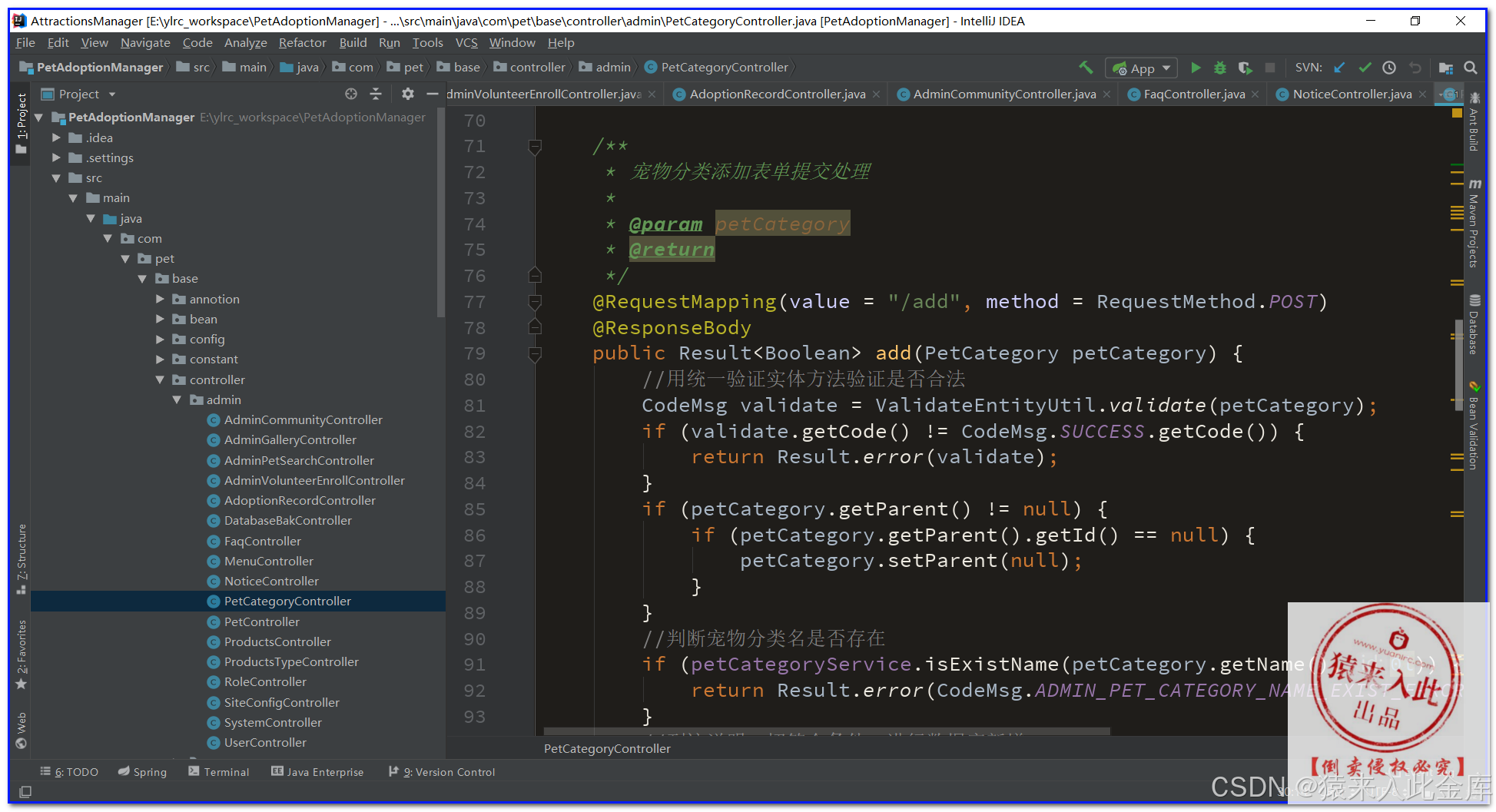Toggle code fold at line 71 Javadoc
This screenshot has height=812, width=1496.
click(x=536, y=146)
